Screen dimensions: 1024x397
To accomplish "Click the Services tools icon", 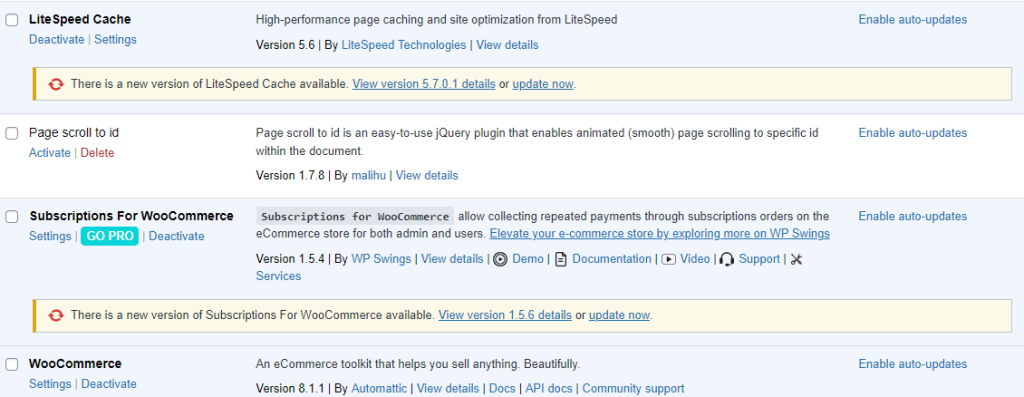I will point(796,259).
